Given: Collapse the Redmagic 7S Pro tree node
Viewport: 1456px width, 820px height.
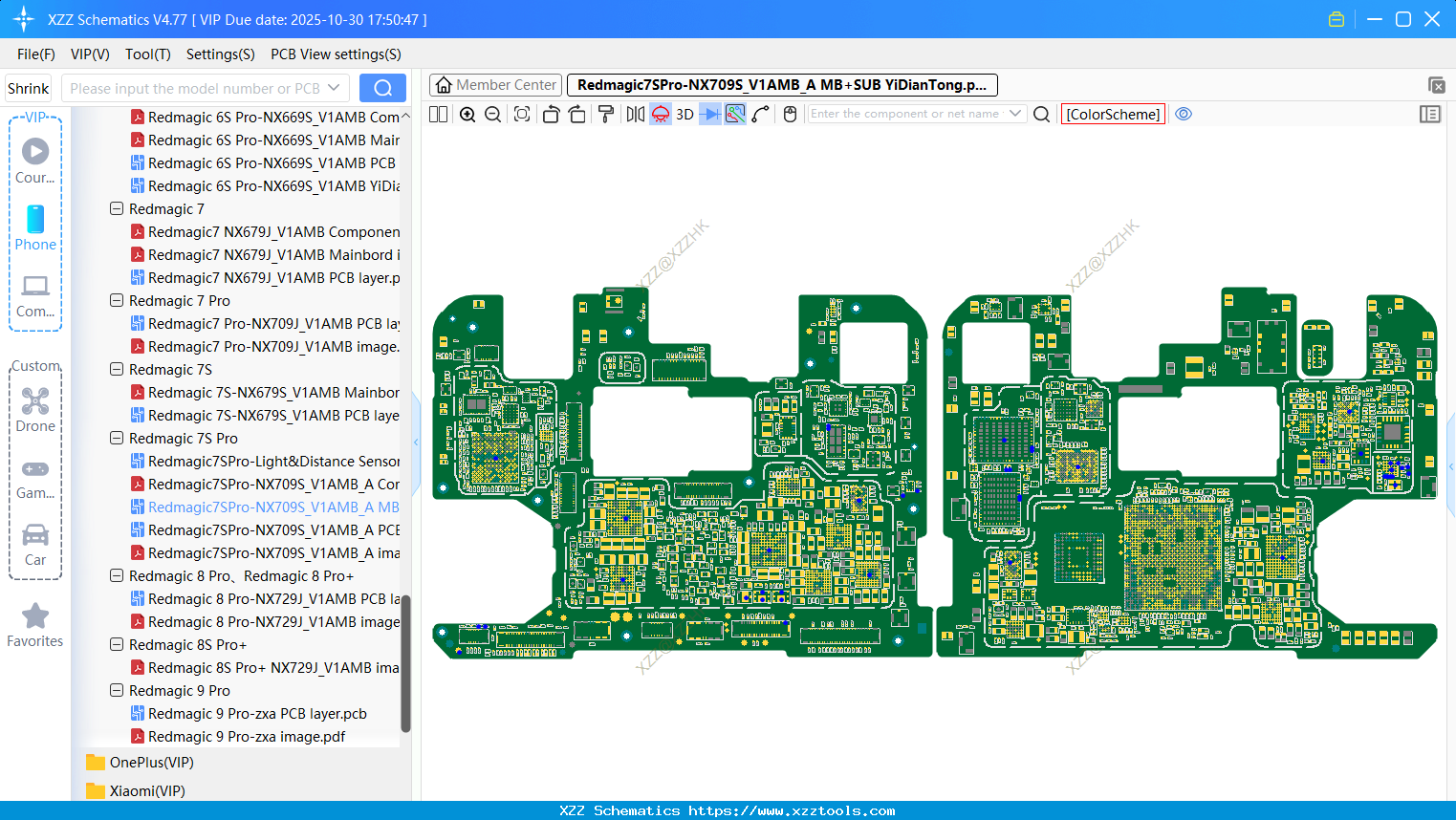Looking at the screenshot, I should 117,439.
